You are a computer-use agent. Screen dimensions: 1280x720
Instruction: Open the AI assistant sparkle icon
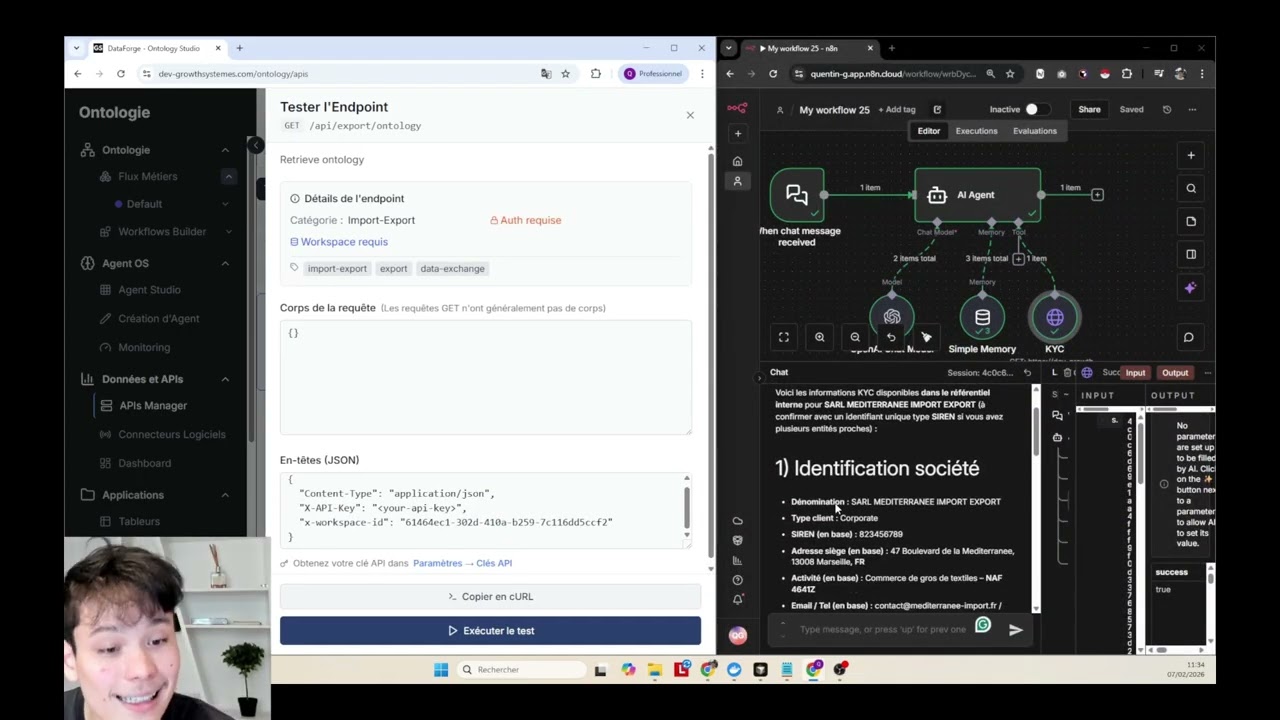point(1190,287)
